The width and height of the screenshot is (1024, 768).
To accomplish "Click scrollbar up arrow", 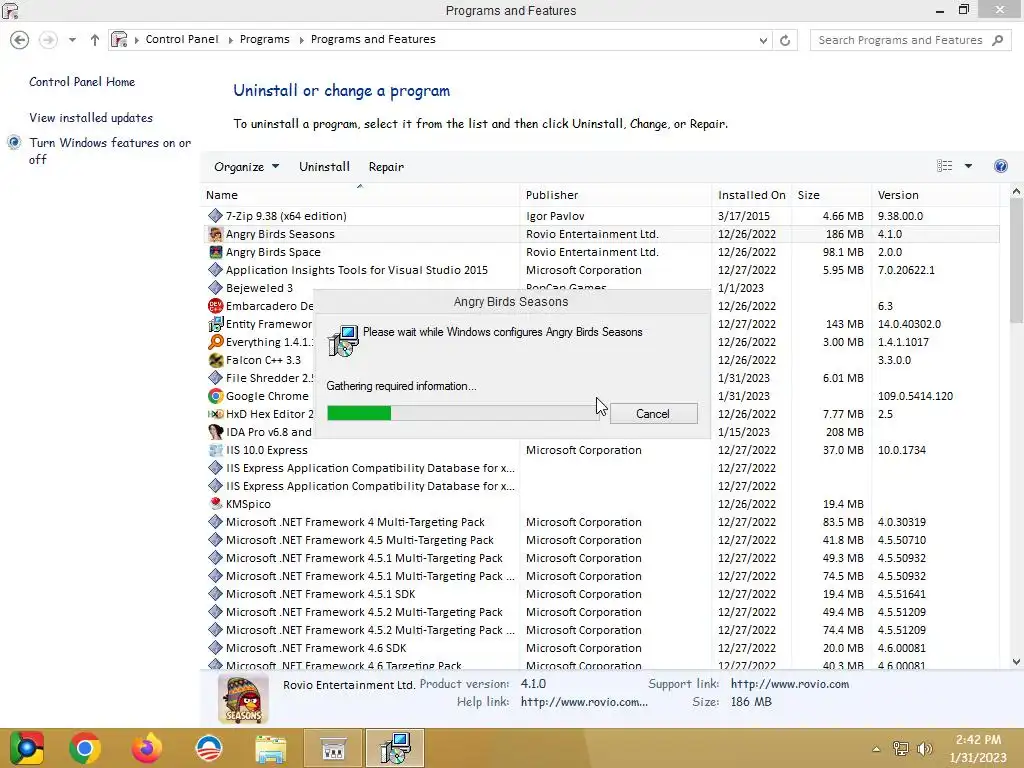I will coord(1016,191).
